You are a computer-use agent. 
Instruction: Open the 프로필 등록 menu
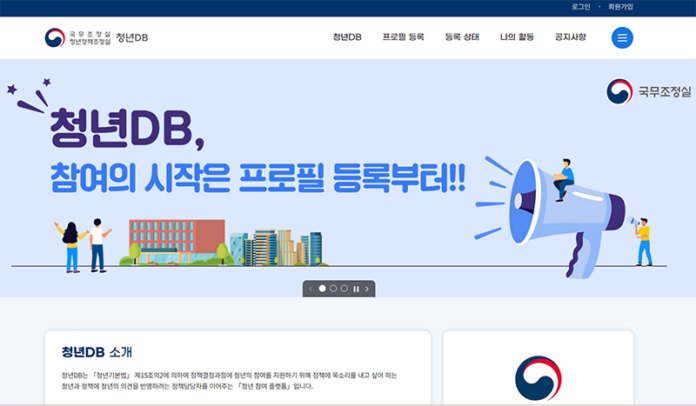click(x=403, y=38)
